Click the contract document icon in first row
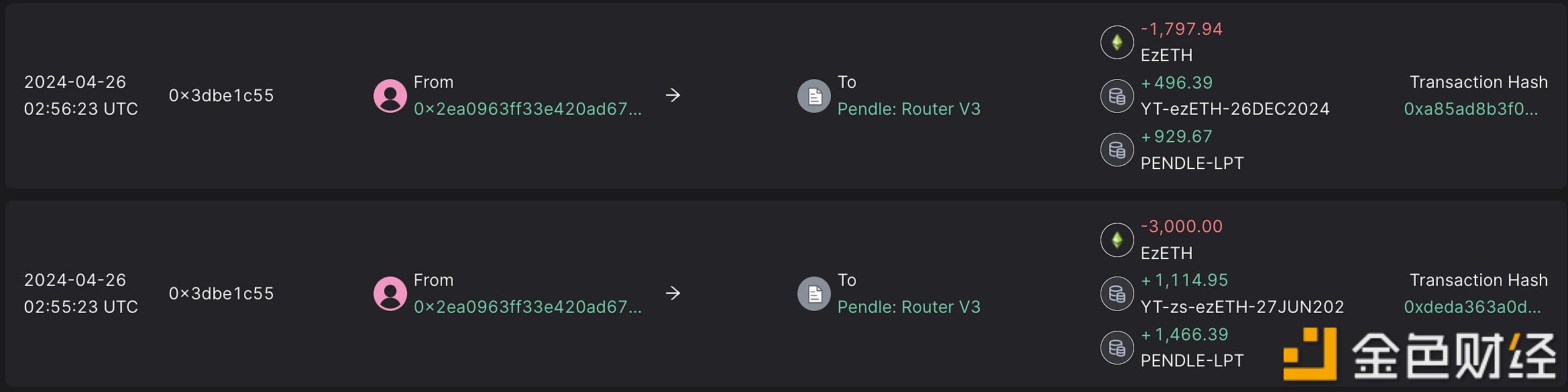 [x=814, y=95]
